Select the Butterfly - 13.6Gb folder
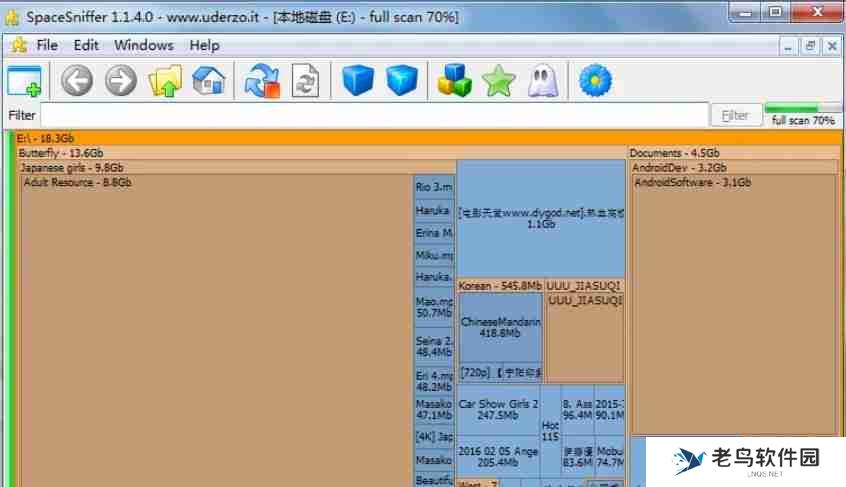846x487 pixels. click(x=322, y=153)
